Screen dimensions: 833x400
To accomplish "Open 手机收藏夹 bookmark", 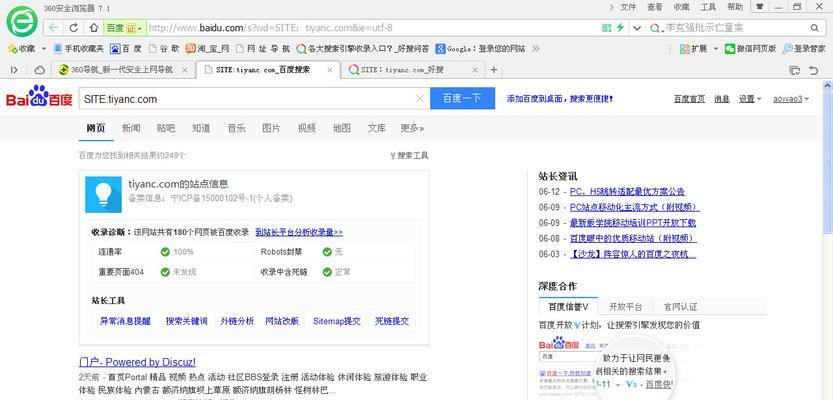I will coord(79,48).
